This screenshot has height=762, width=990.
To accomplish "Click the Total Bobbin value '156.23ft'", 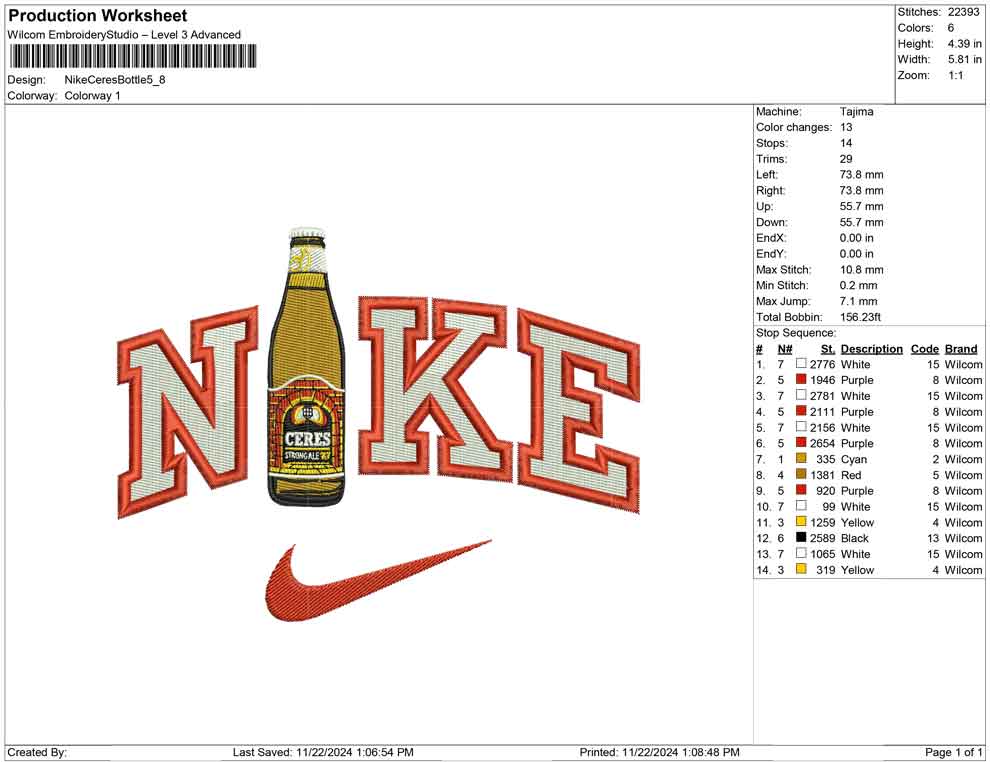I will point(860,317).
